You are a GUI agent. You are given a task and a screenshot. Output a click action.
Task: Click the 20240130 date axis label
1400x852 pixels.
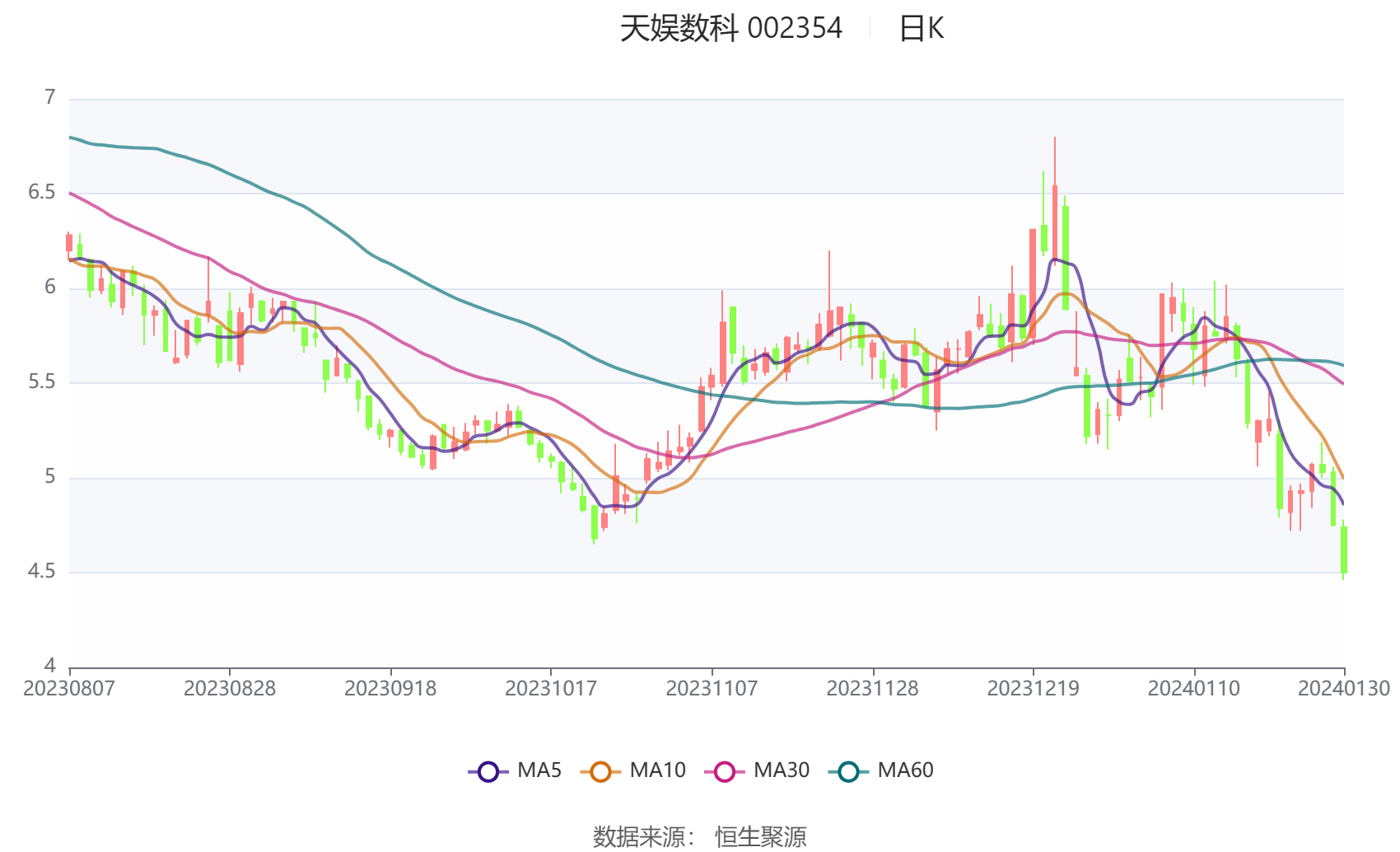[x=1344, y=688]
